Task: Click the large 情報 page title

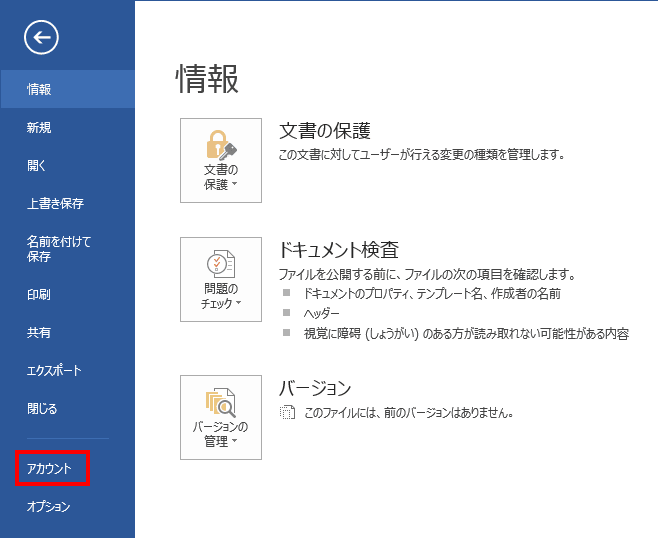Action: coord(207,79)
